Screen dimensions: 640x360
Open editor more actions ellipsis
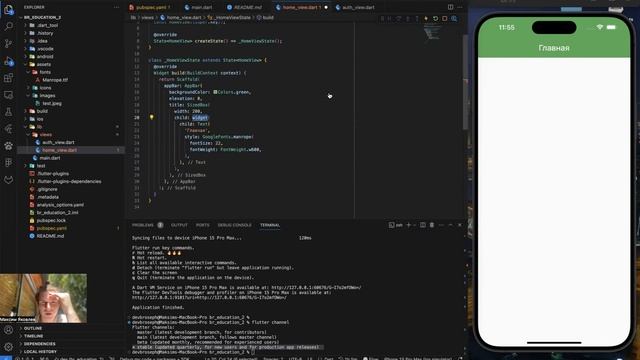coord(460,7)
